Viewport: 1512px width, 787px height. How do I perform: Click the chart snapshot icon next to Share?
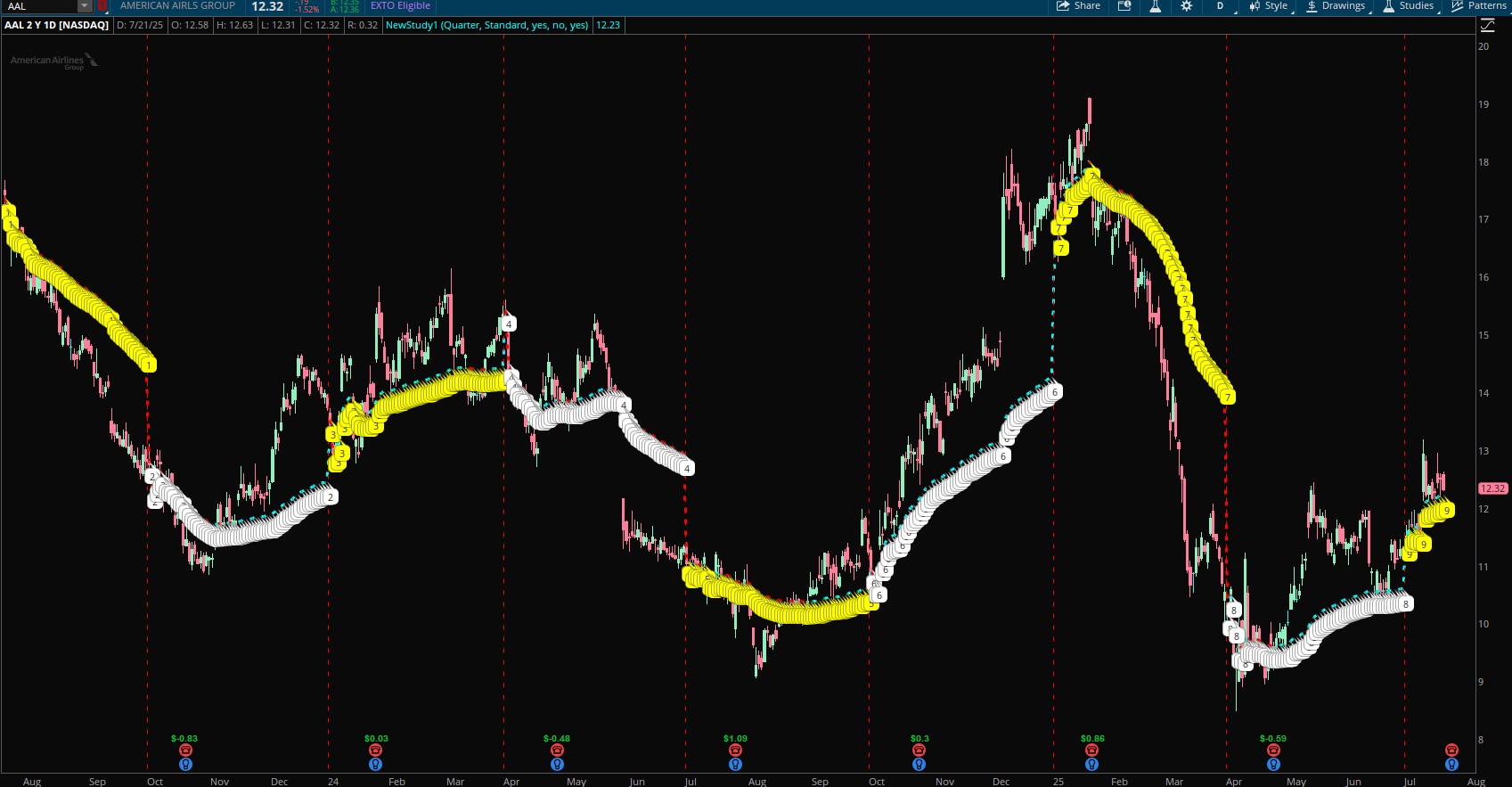click(1124, 6)
